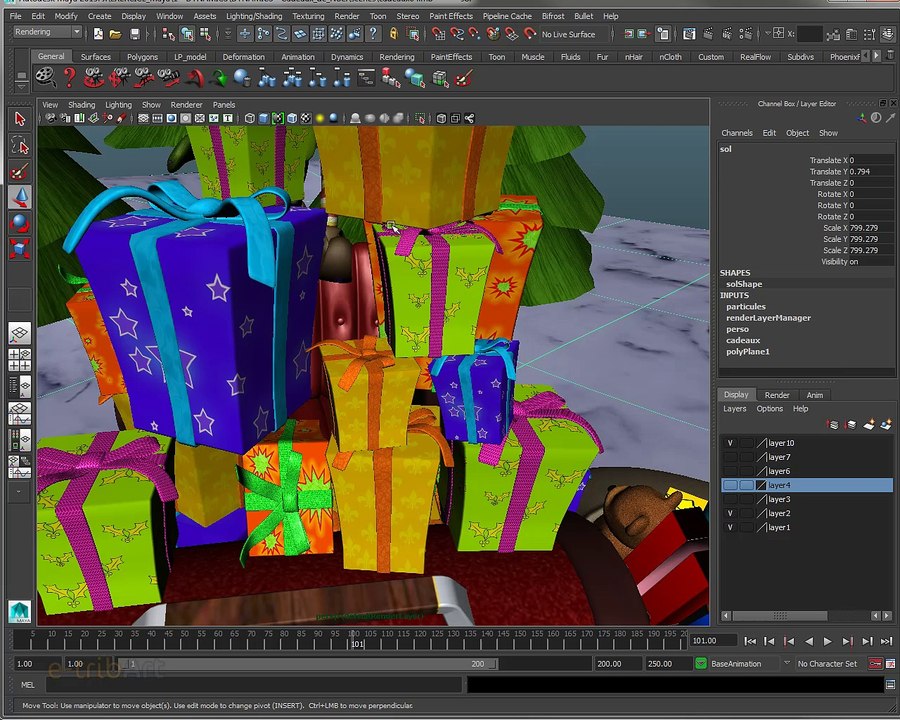Switch to the Dynamics shelf tab
Viewport: 900px width, 720px height.
(x=347, y=57)
